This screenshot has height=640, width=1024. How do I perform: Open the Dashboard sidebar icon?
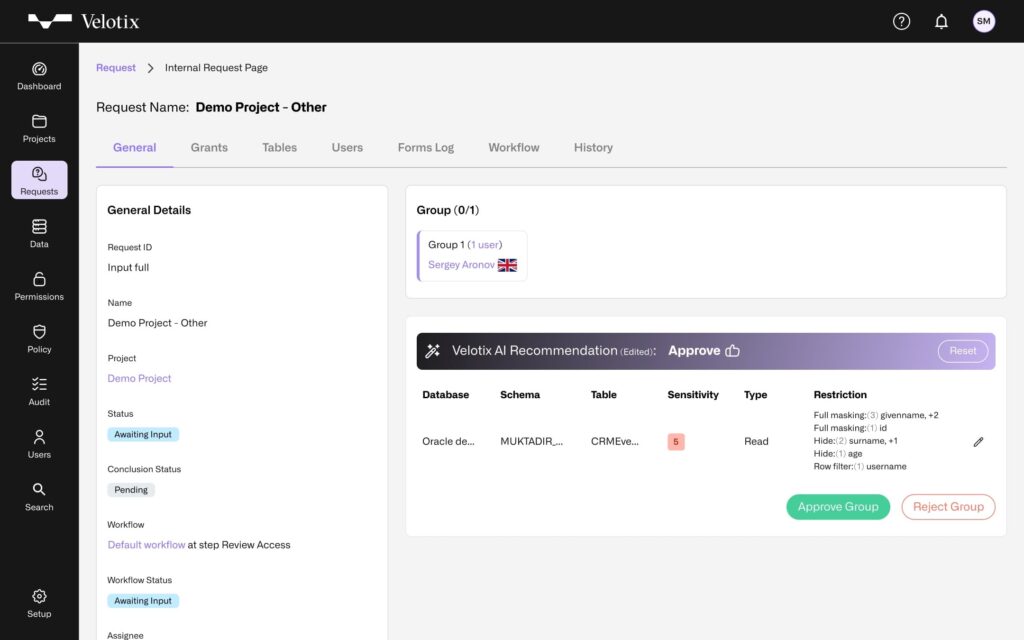point(39,76)
